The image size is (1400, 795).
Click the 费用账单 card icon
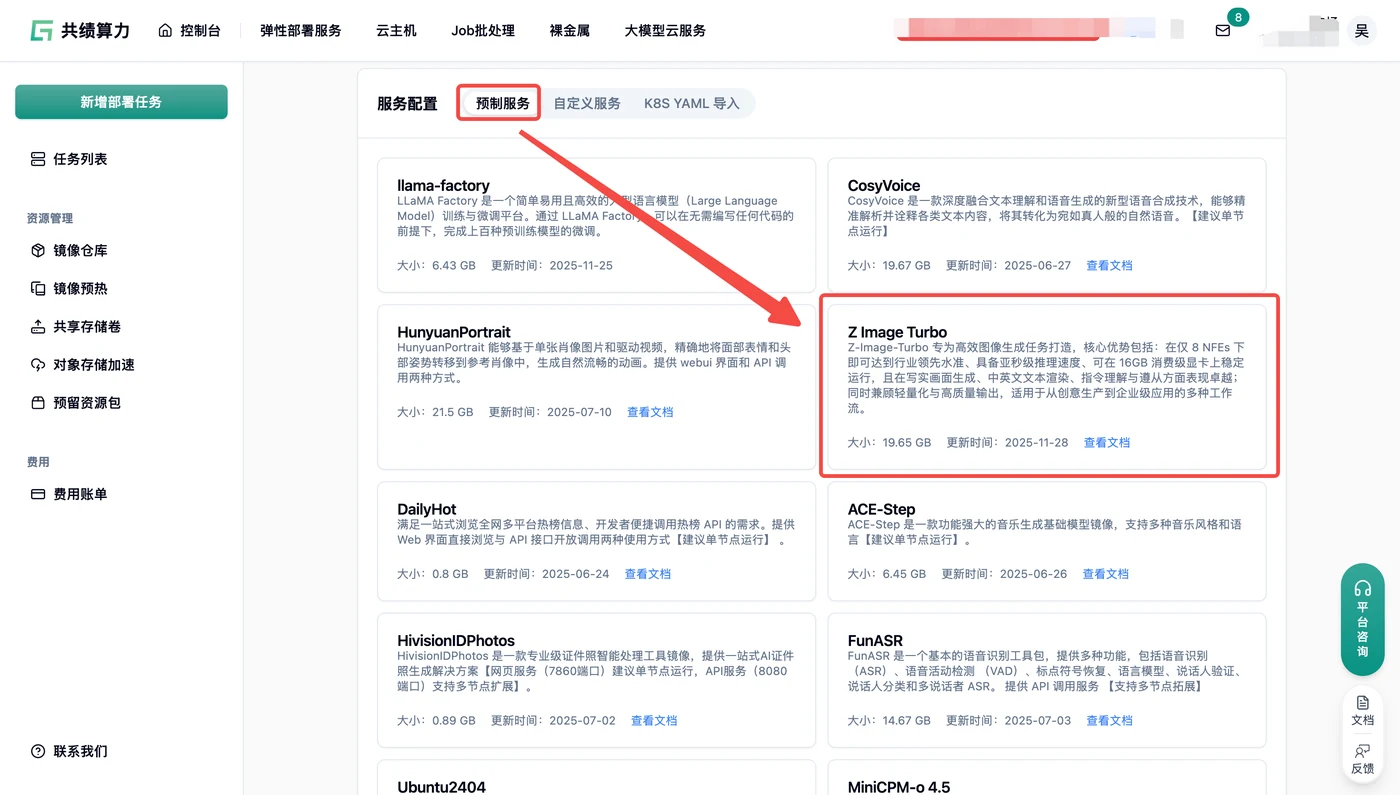pyautogui.click(x=38, y=494)
